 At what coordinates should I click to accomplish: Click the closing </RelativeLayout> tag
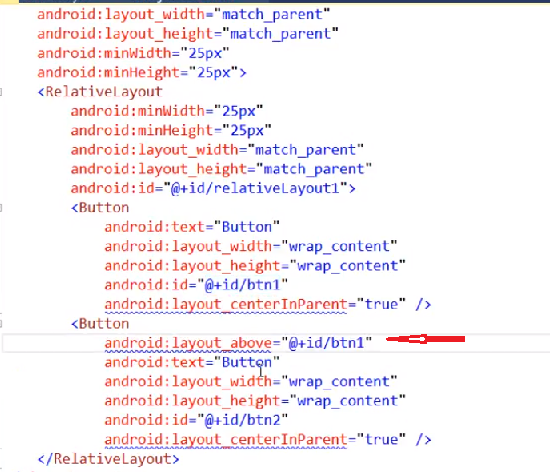(108, 459)
